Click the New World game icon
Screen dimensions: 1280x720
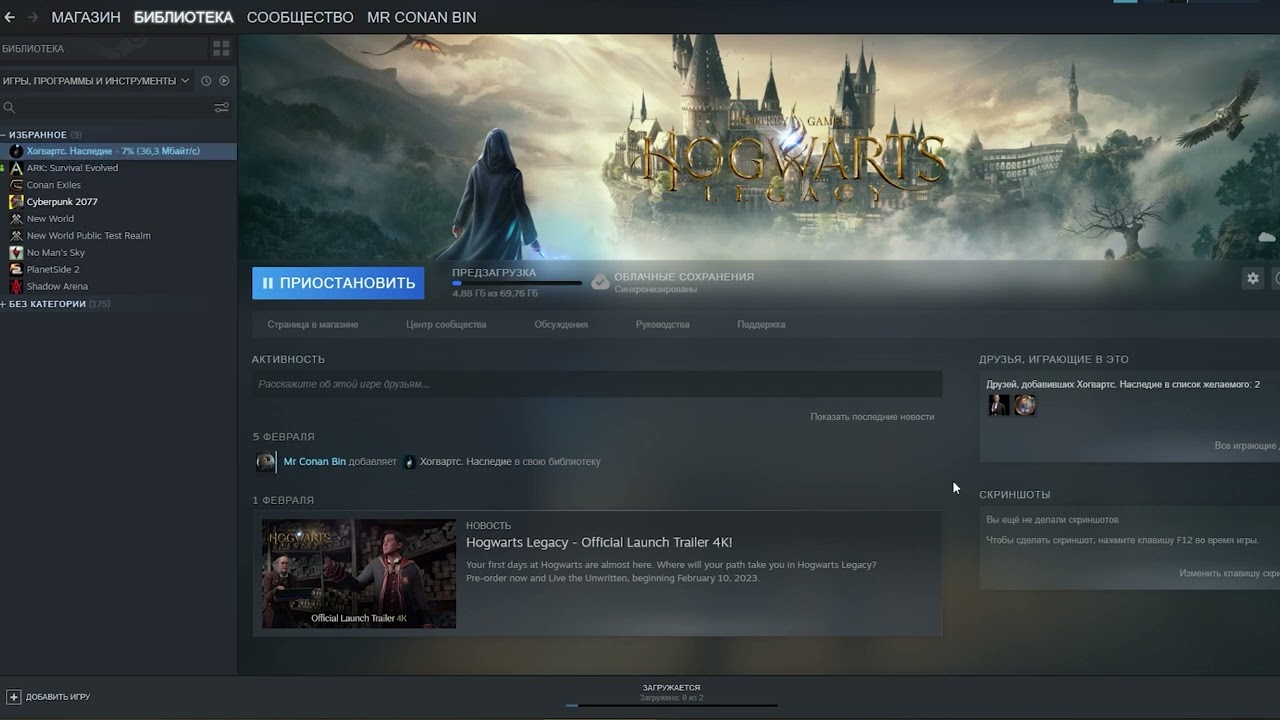coord(16,219)
